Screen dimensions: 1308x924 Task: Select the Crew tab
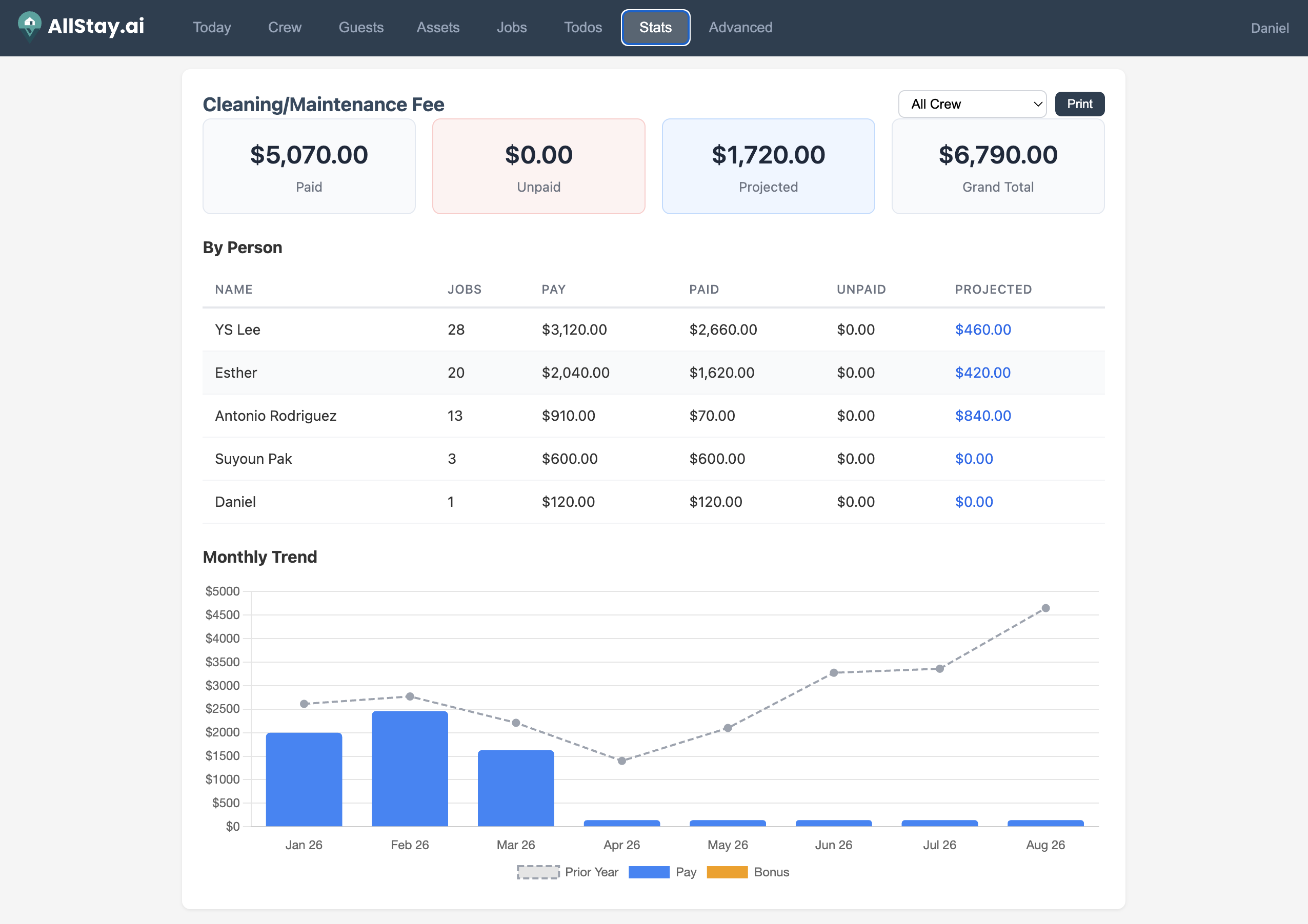[x=284, y=27]
